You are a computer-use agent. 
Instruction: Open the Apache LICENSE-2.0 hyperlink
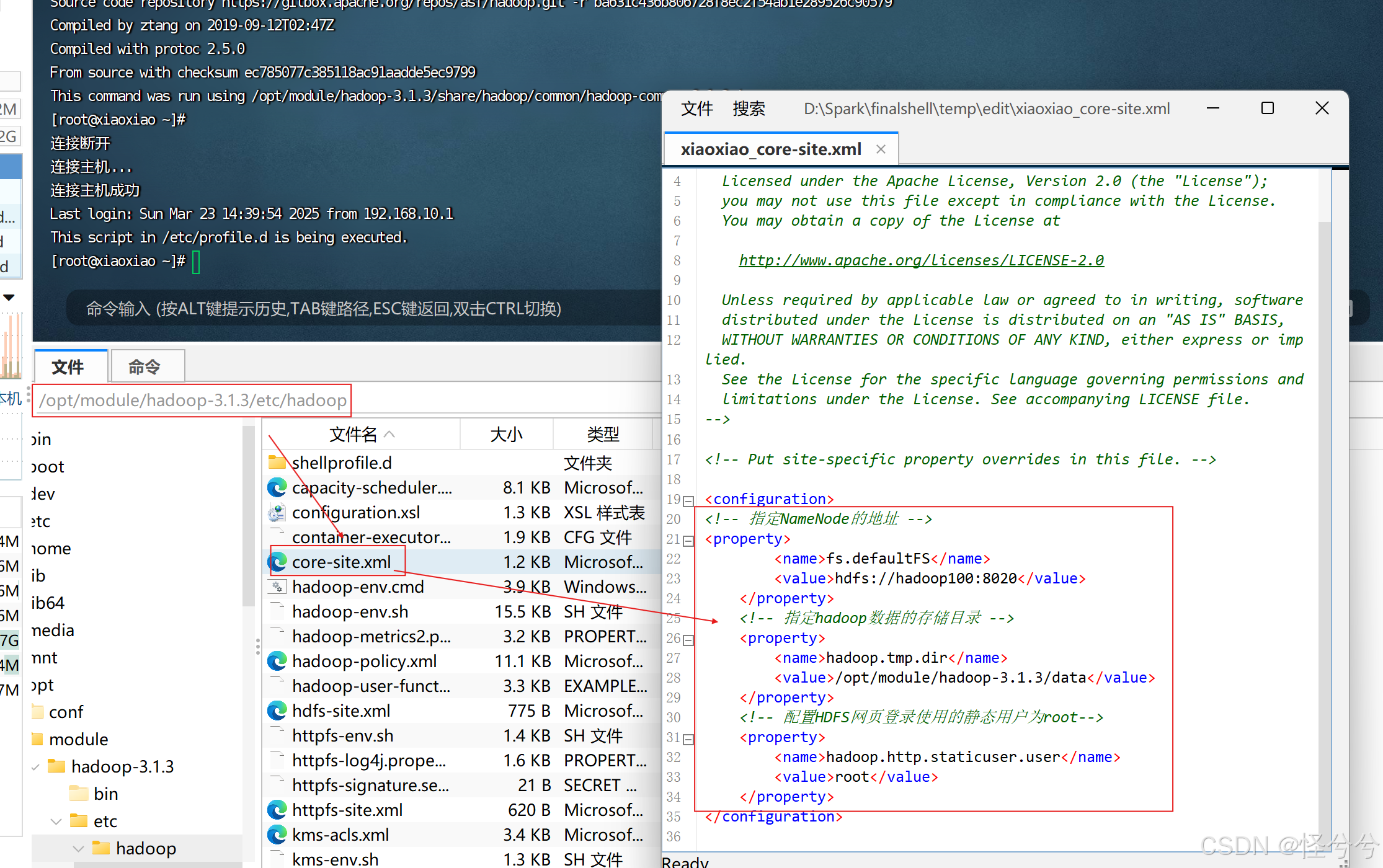(921, 260)
